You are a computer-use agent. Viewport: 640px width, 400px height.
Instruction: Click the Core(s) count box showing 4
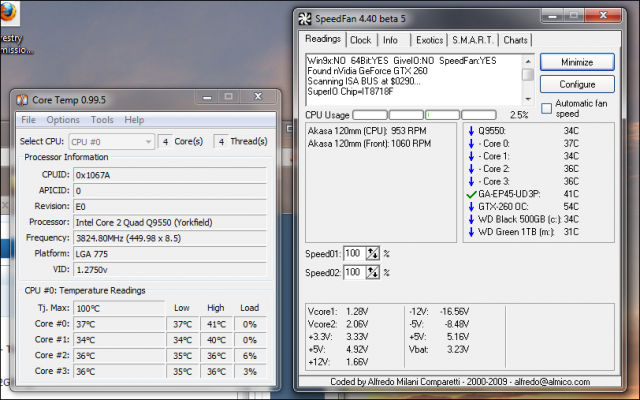click(x=165, y=142)
